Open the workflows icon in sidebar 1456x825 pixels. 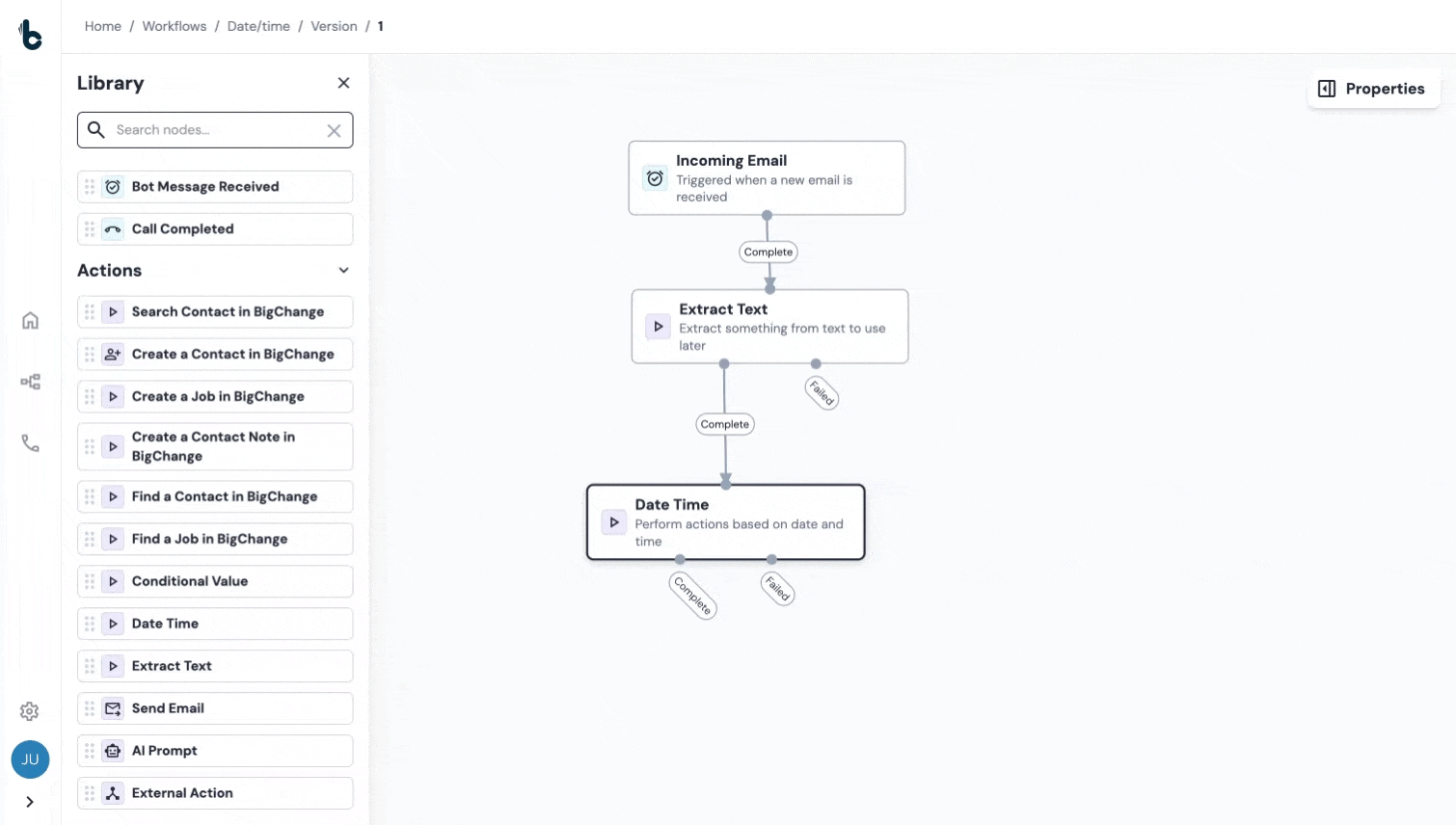click(x=30, y=382)
